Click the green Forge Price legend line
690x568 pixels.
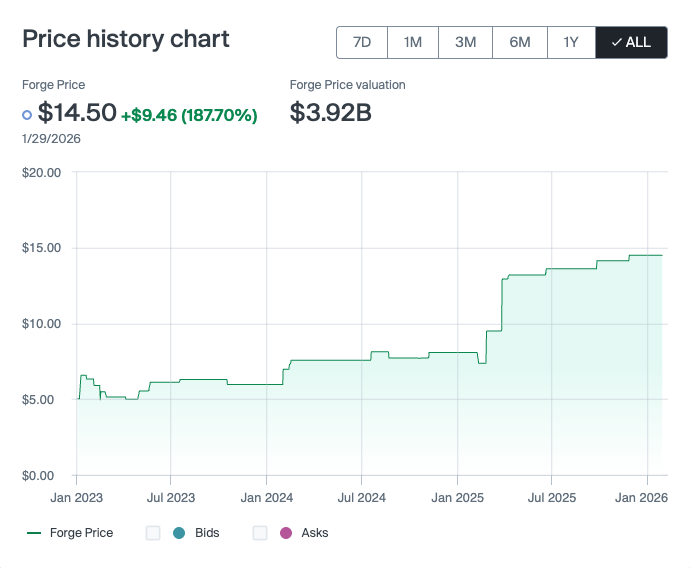coord(34,533)
